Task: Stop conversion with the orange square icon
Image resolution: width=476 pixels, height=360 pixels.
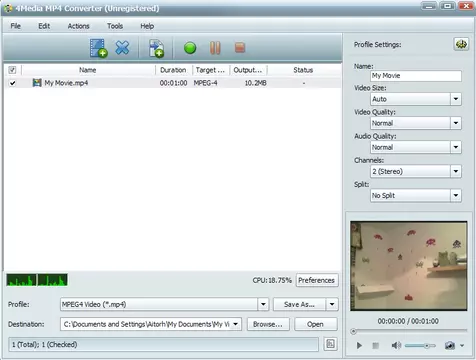Action: coord(240,48)
